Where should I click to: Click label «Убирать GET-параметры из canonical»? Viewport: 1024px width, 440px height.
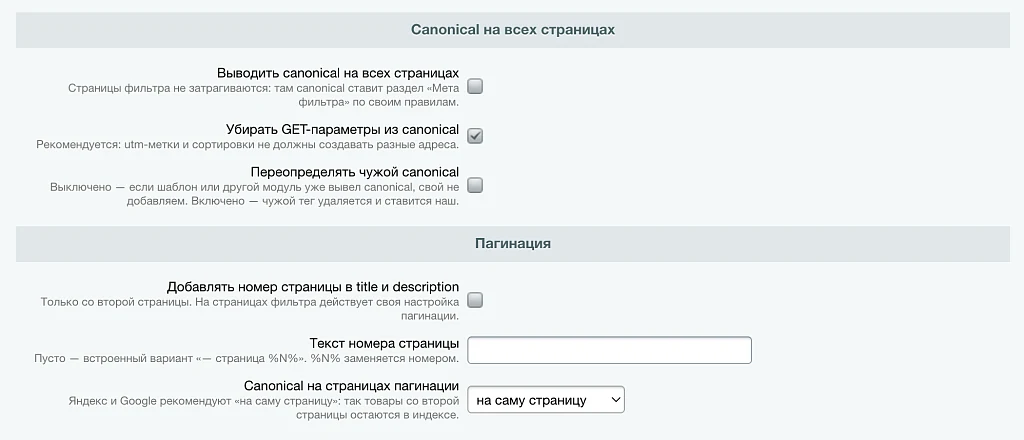click(x=342, y=129)
